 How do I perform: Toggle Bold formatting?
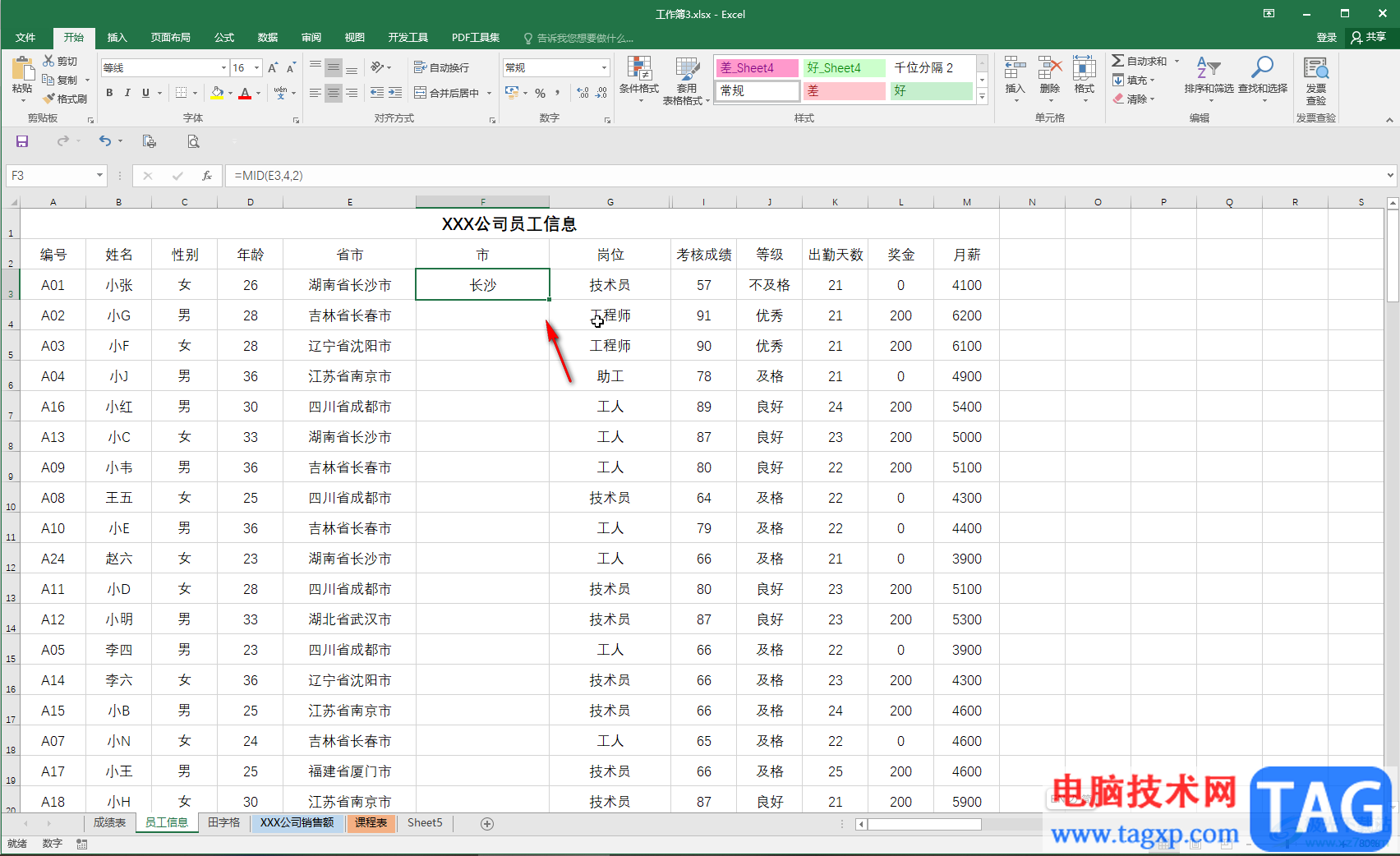pos(109,94)
